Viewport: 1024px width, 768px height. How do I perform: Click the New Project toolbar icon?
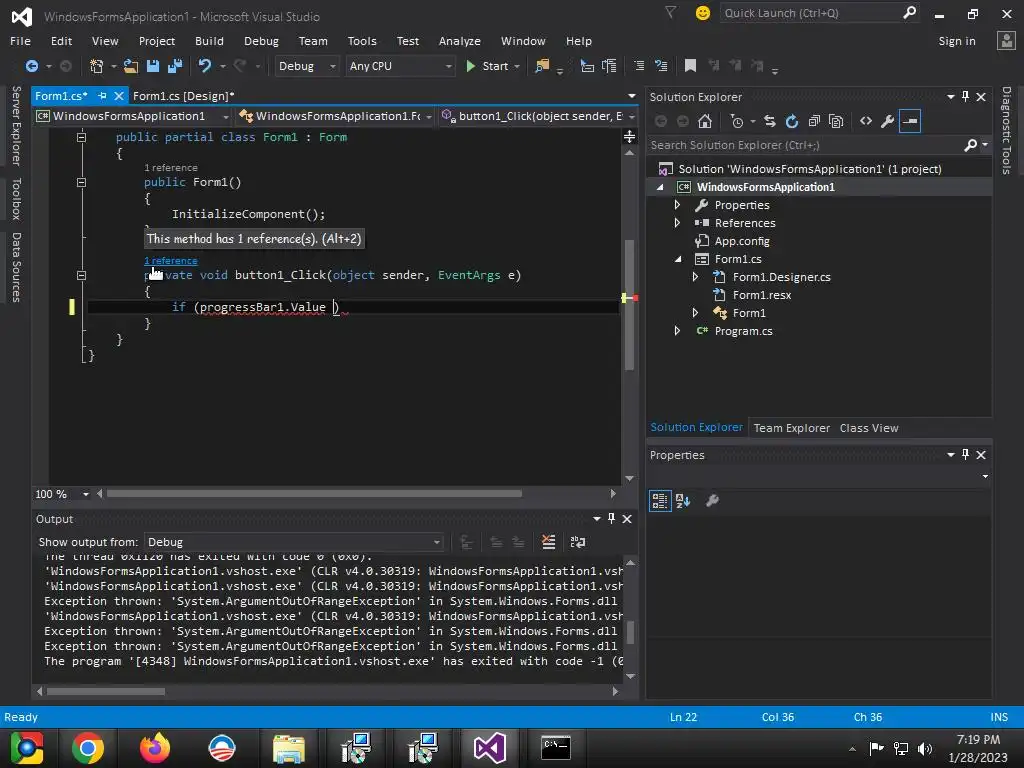point(97,66)
